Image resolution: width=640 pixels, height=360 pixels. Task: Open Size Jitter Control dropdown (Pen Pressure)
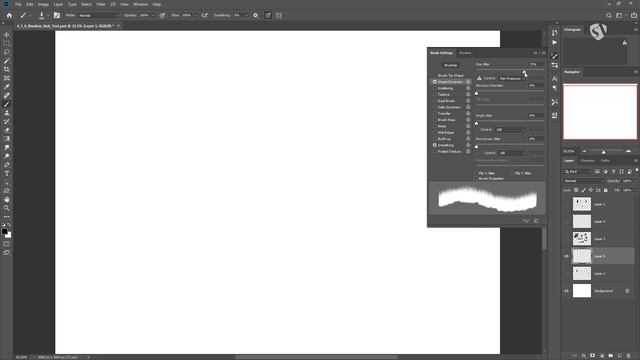(x=512, y=78)
